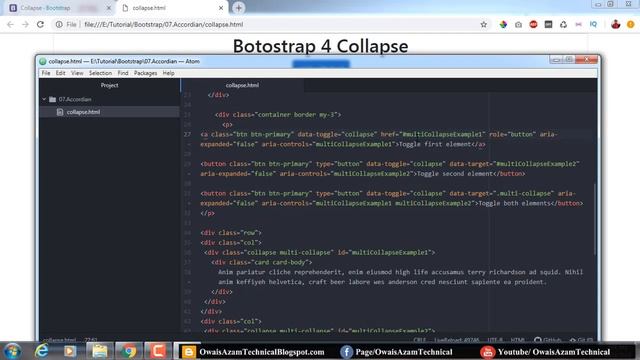
Task: Click the 'Botostrap 4 Collapse' page heading
Action: point(320,46)
